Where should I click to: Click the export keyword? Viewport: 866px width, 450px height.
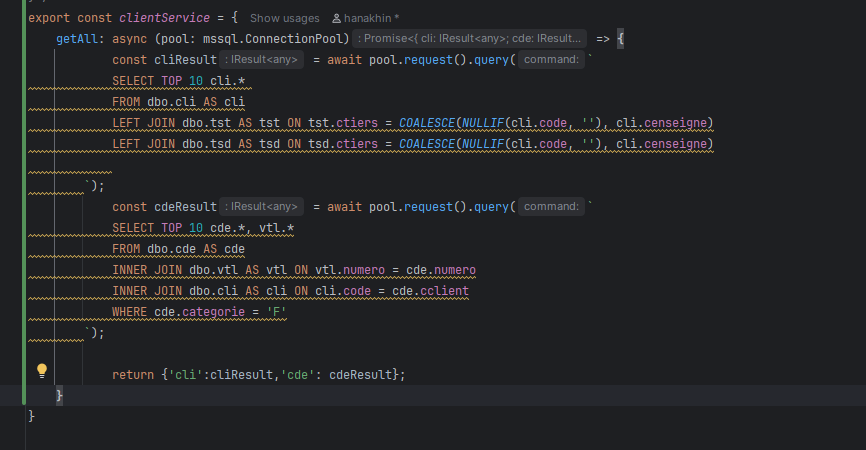50,18
